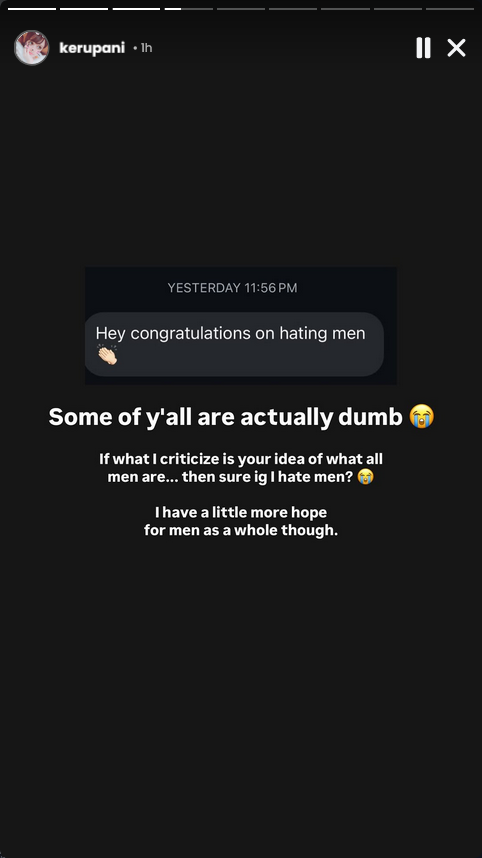
Task: Skip to the sixth story progress segment
Action: [293, 9]
